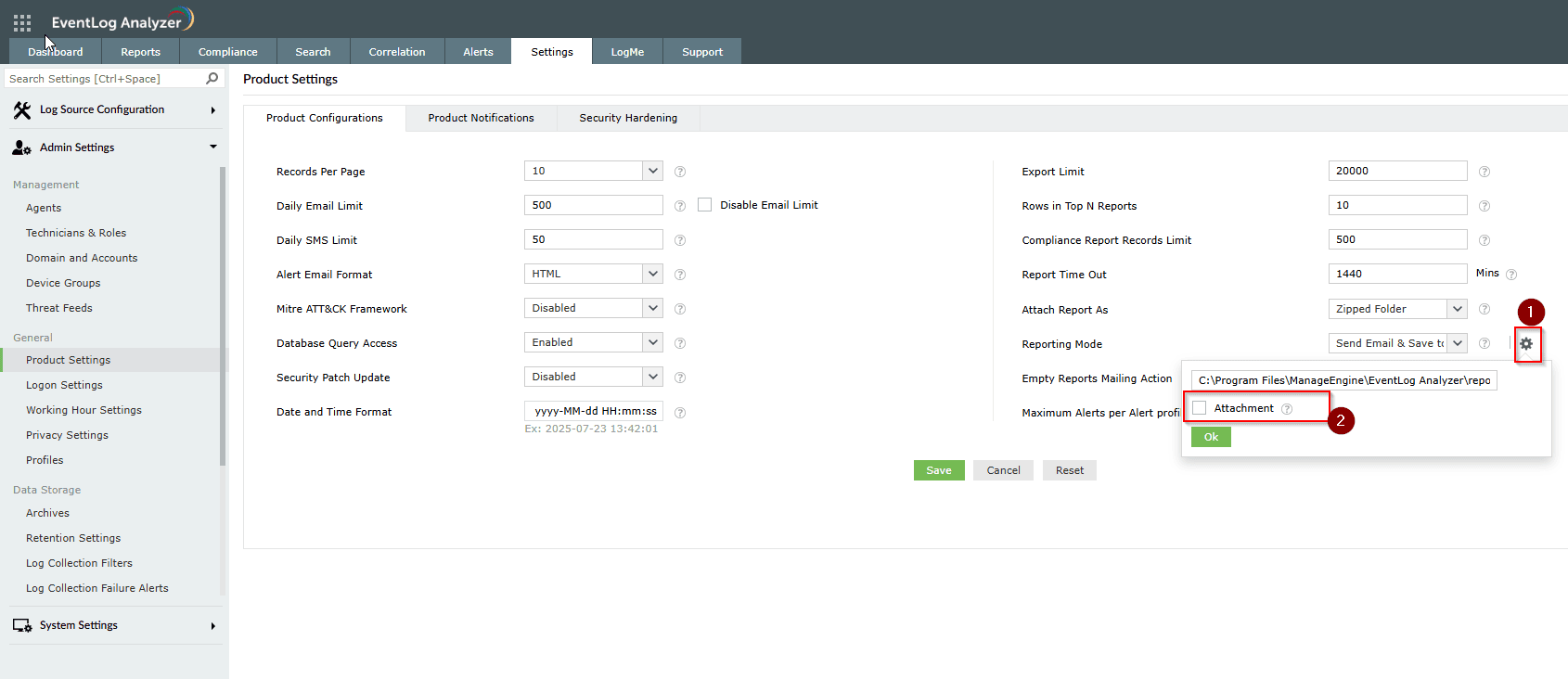Show help for Daily Email Limit
Viewport: 1568px width, 679px height.
[680, 206]
